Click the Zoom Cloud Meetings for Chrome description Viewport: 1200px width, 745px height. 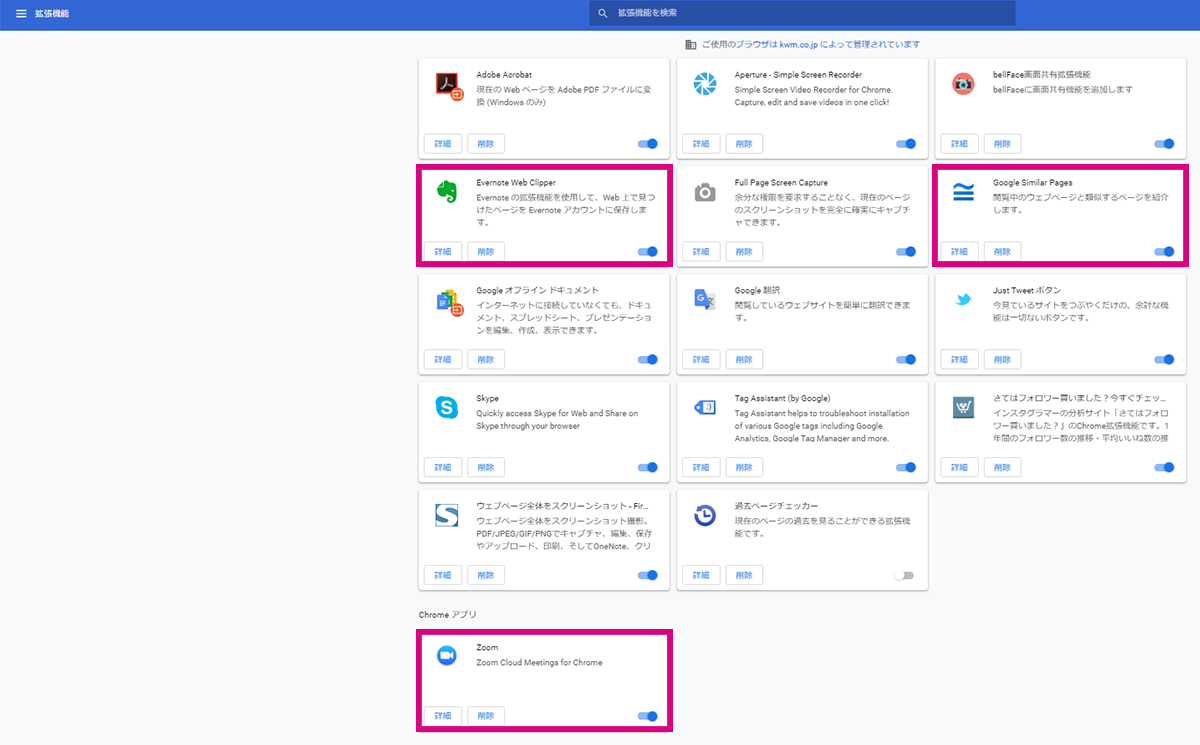(x=540, y=662)
